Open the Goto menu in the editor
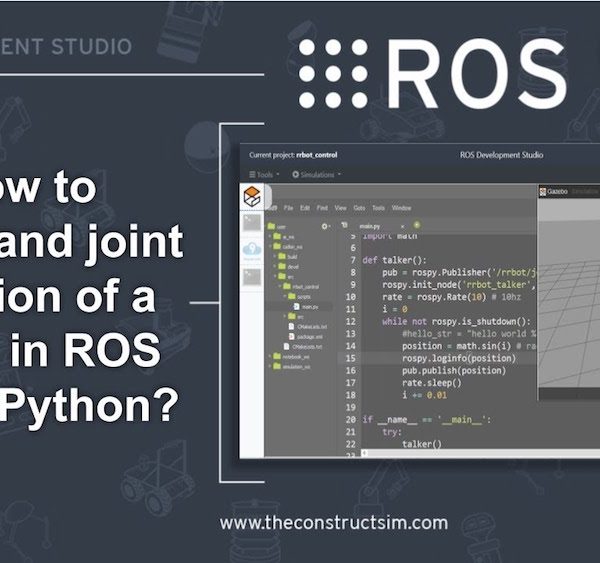This screenshot has height=563, width=600. tap(359, 208)
